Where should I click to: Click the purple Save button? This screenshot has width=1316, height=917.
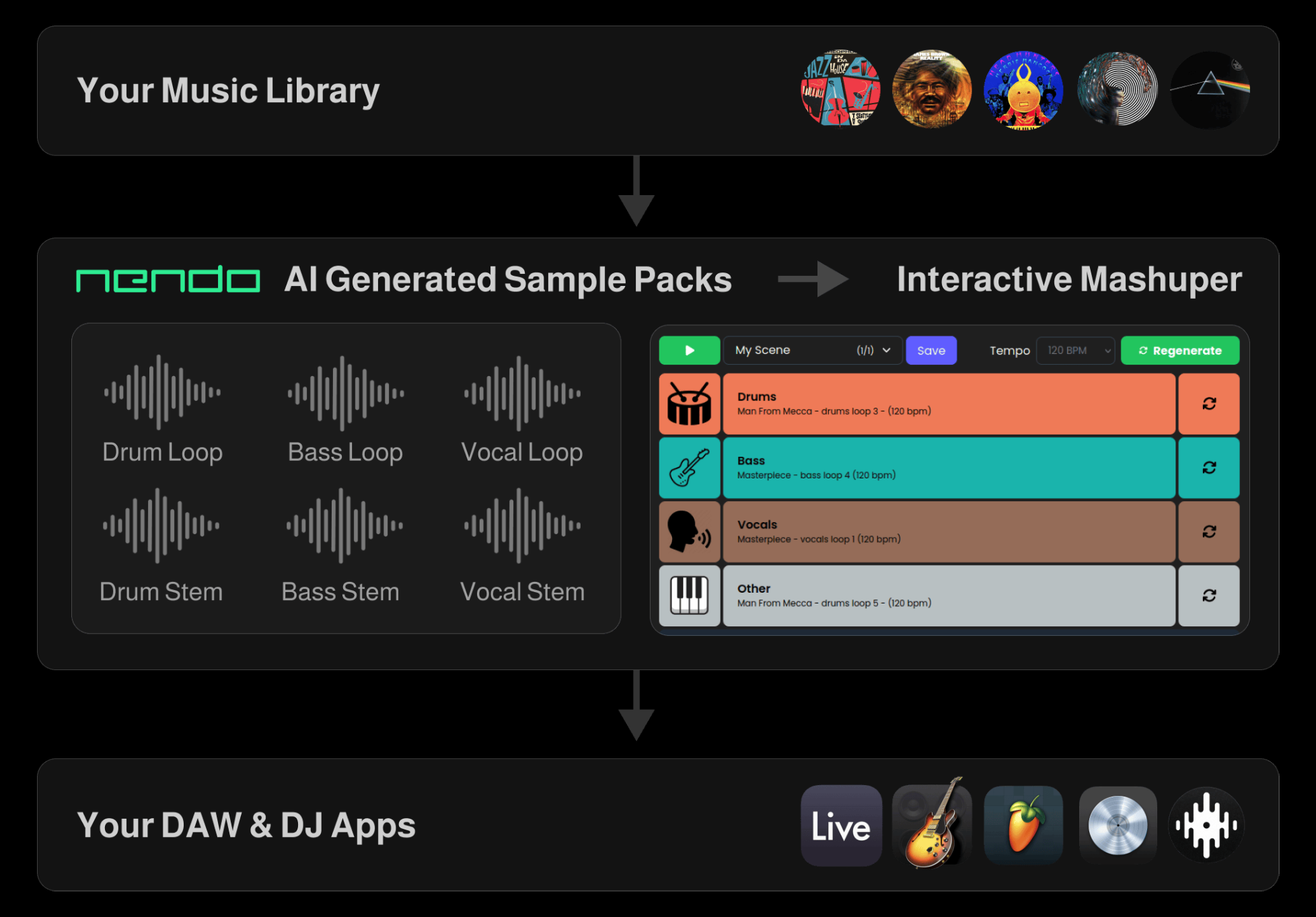click(x=930, y=351)
